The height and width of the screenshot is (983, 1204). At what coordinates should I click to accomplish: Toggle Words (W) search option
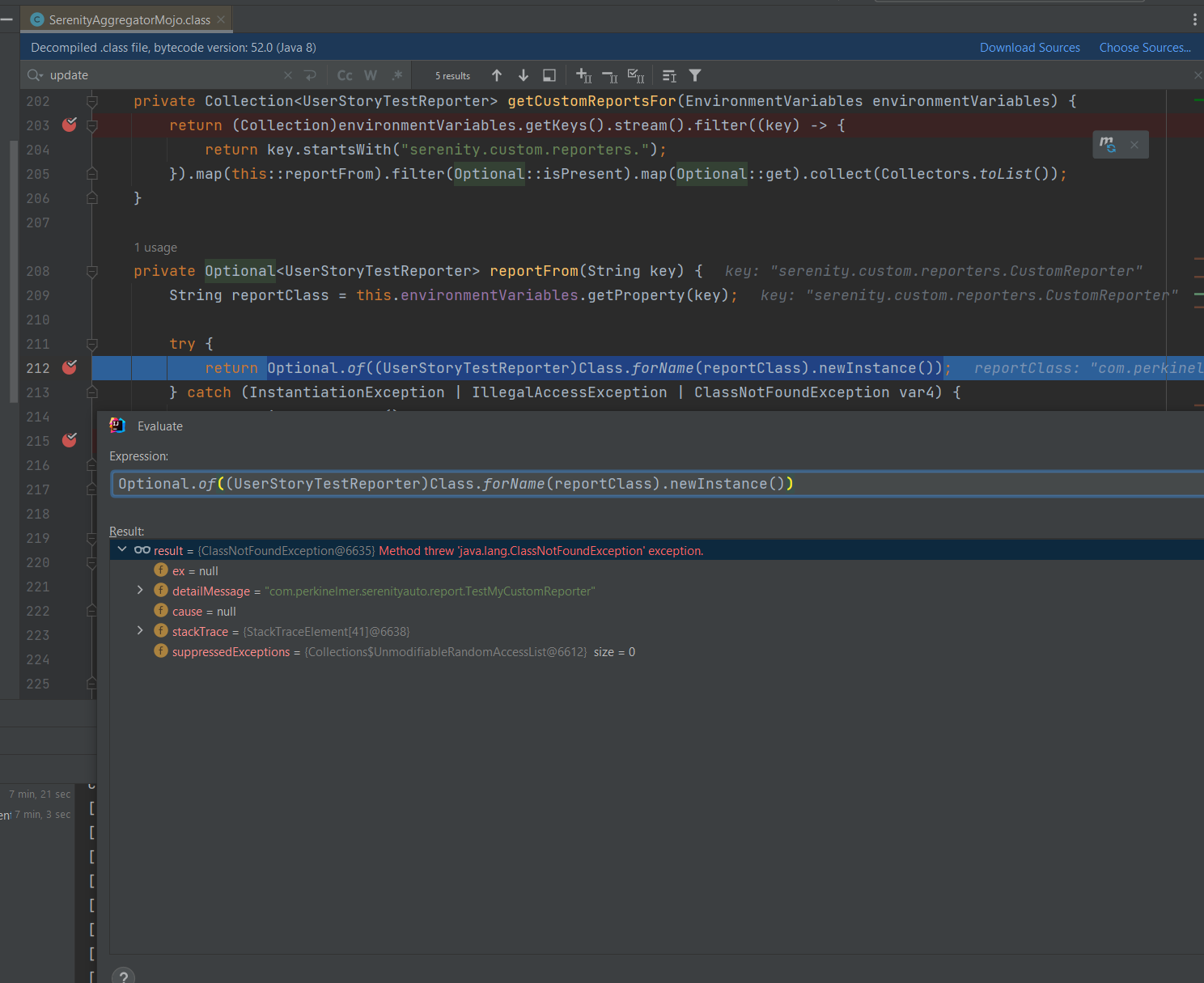click(371, 75)
